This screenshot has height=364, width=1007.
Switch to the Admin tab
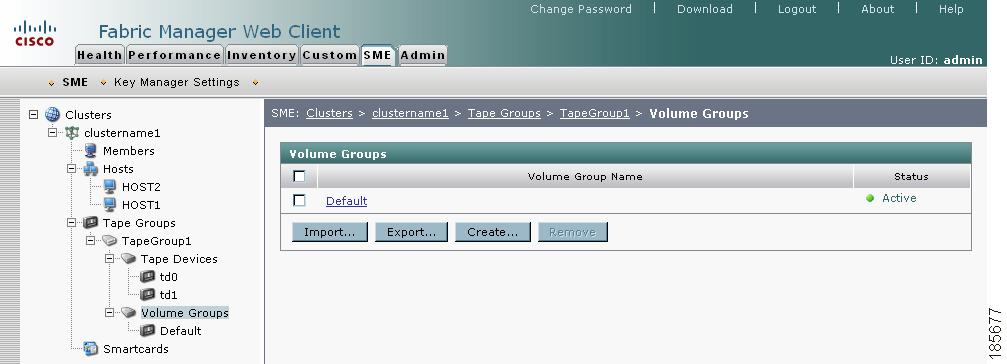point(423,55)
